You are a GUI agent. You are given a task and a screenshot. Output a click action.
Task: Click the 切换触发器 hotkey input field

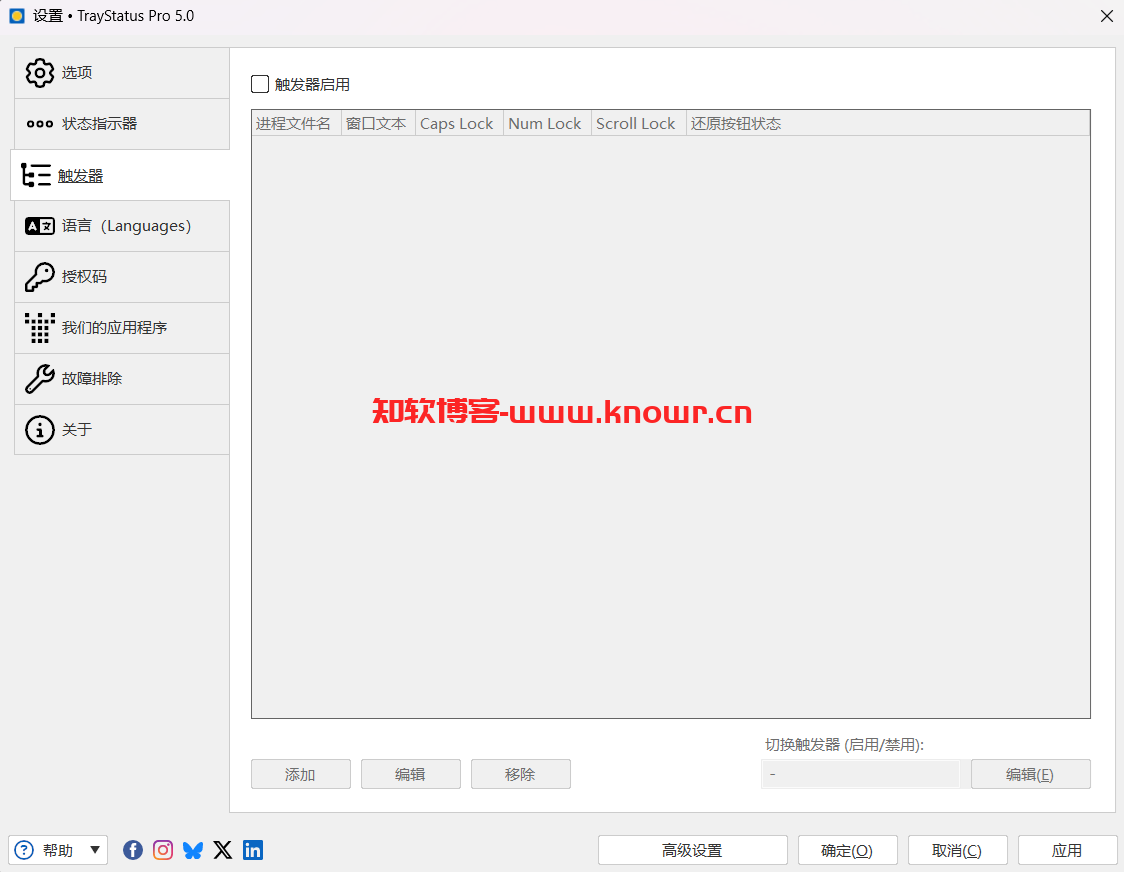[860, 774]
